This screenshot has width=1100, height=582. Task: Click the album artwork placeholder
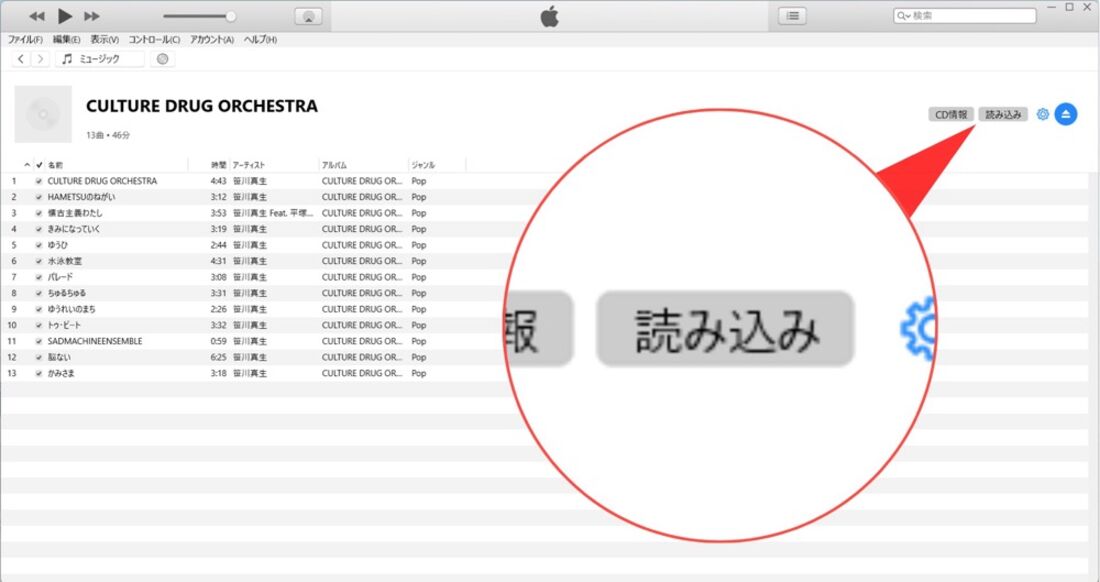point(43,114)
